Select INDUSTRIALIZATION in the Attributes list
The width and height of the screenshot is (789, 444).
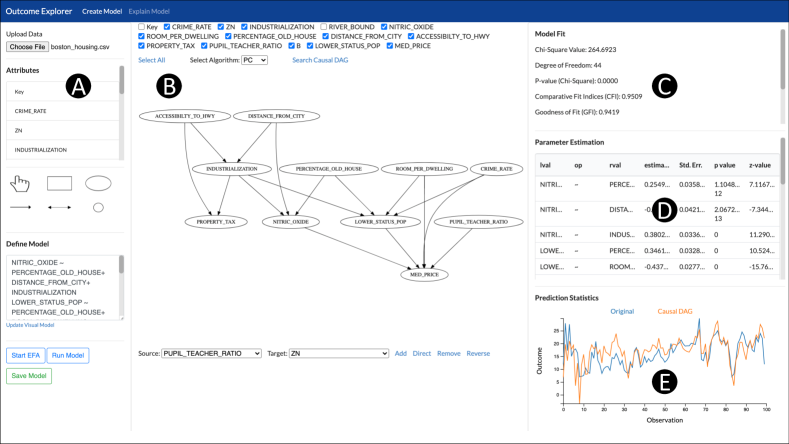63,150
